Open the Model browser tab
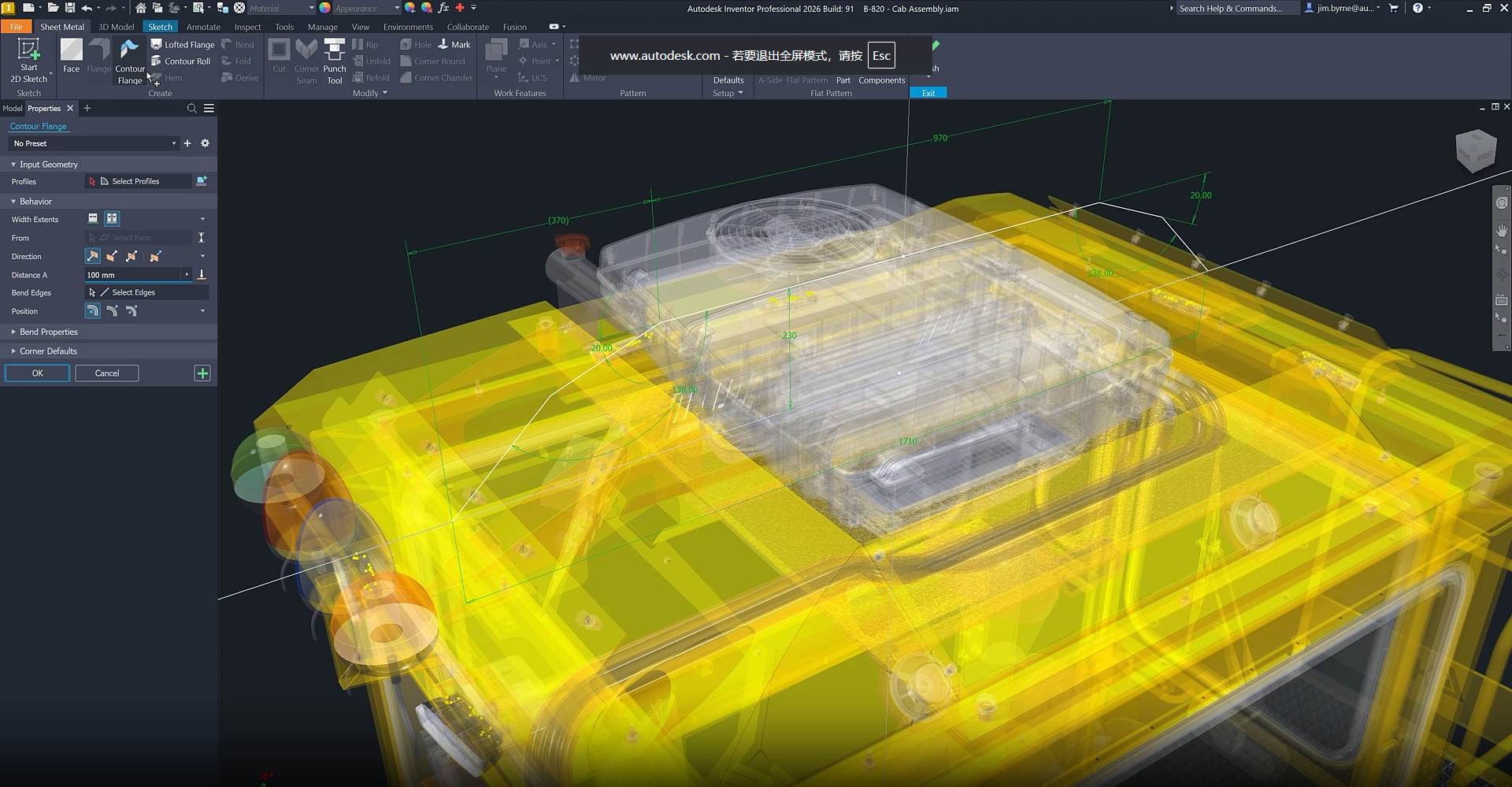This screenshot has width=1512, height=787. coord(13,109)
